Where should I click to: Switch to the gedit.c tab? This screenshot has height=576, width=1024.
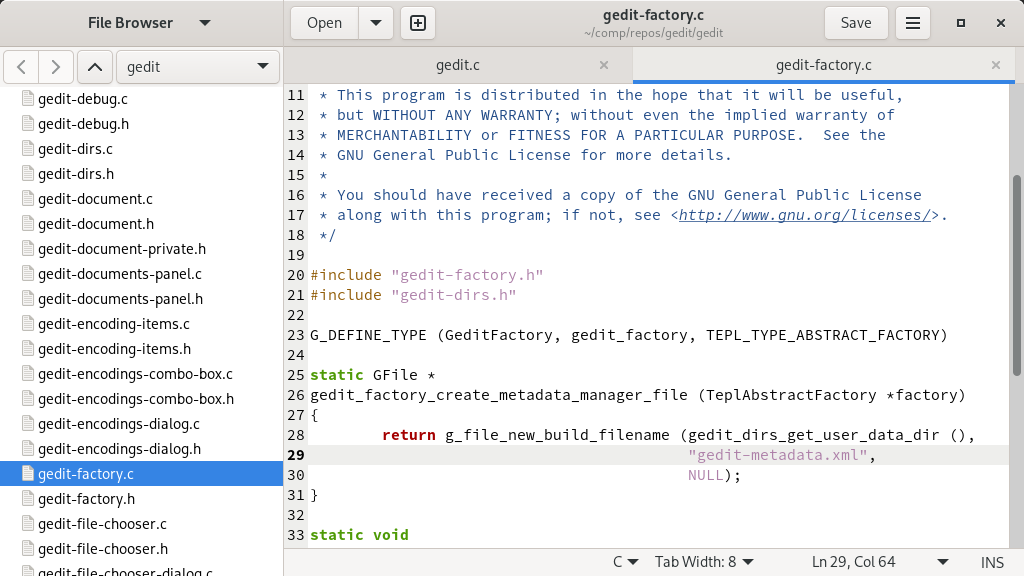click(x=458, y=65)
